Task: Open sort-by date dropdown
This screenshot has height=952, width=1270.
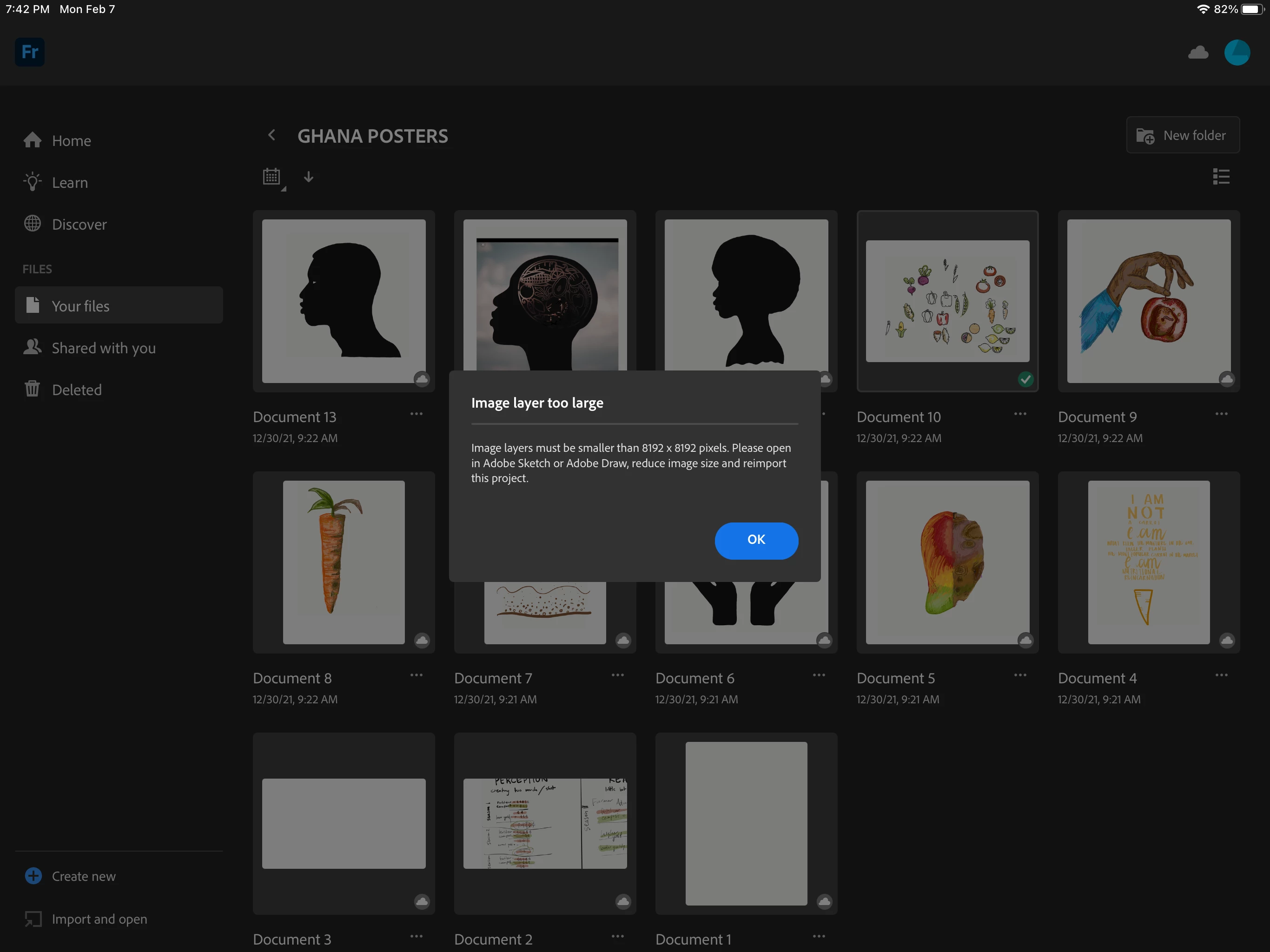Action: click(x=272, y=177)
